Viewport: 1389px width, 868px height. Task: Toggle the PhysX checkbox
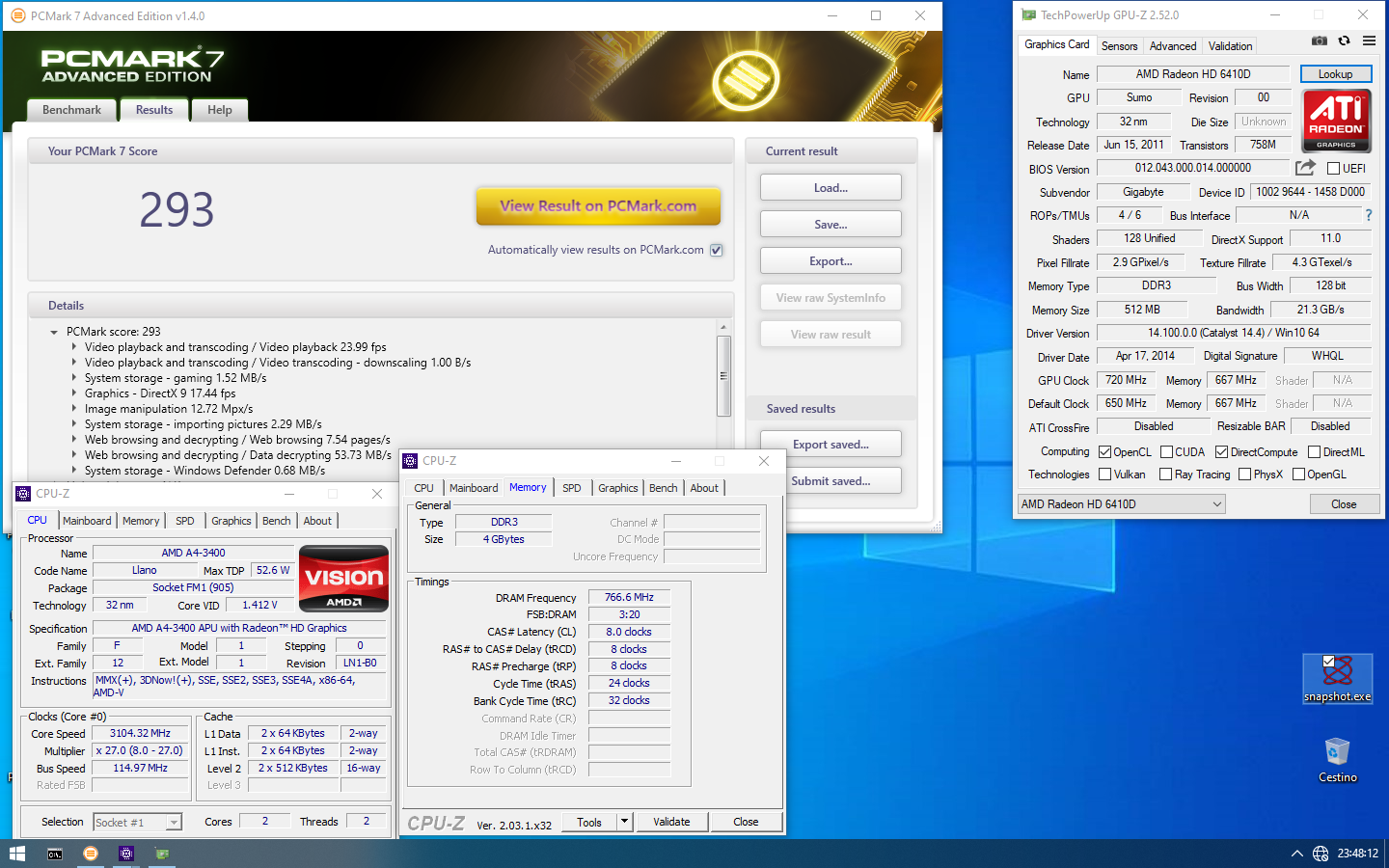click(x=1244, y=474)
